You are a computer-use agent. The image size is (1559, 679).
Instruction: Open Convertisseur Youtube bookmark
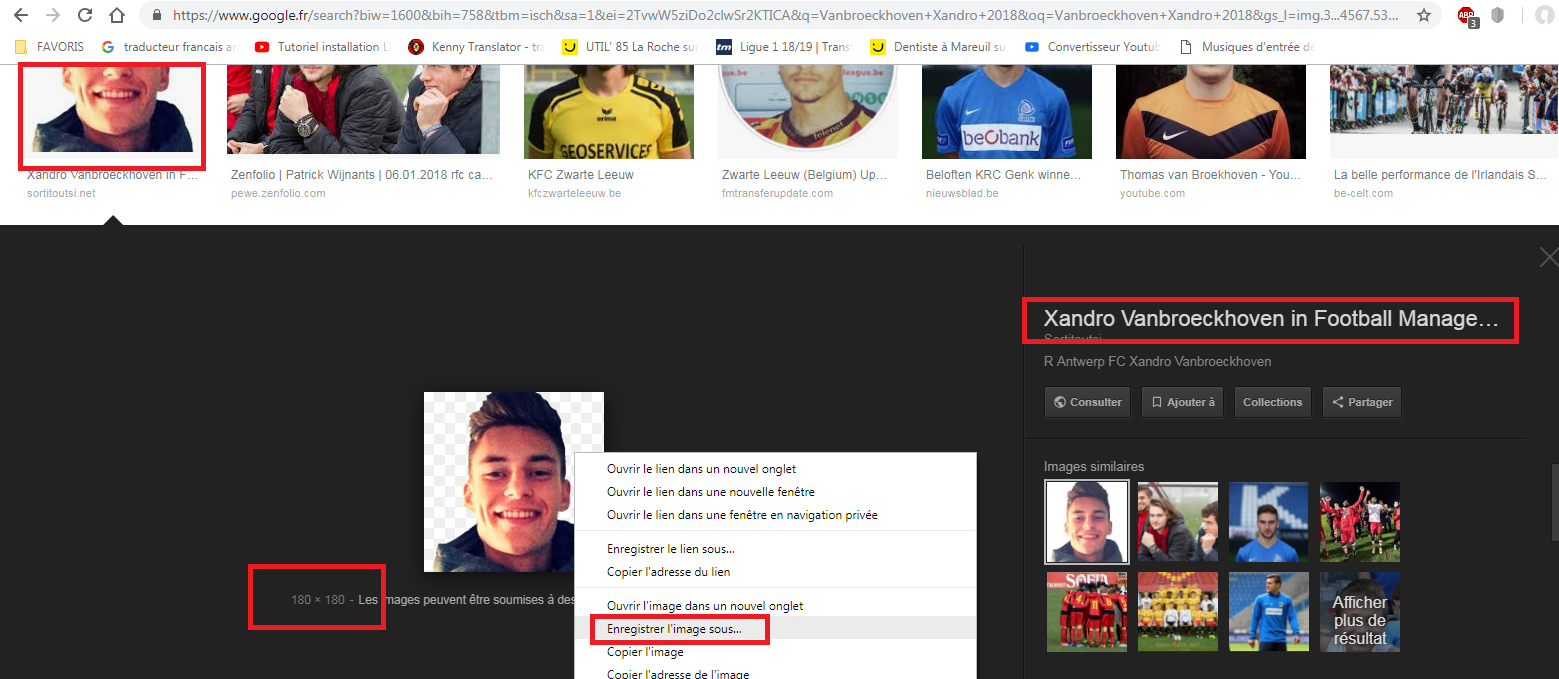[x=1093, y=47]
